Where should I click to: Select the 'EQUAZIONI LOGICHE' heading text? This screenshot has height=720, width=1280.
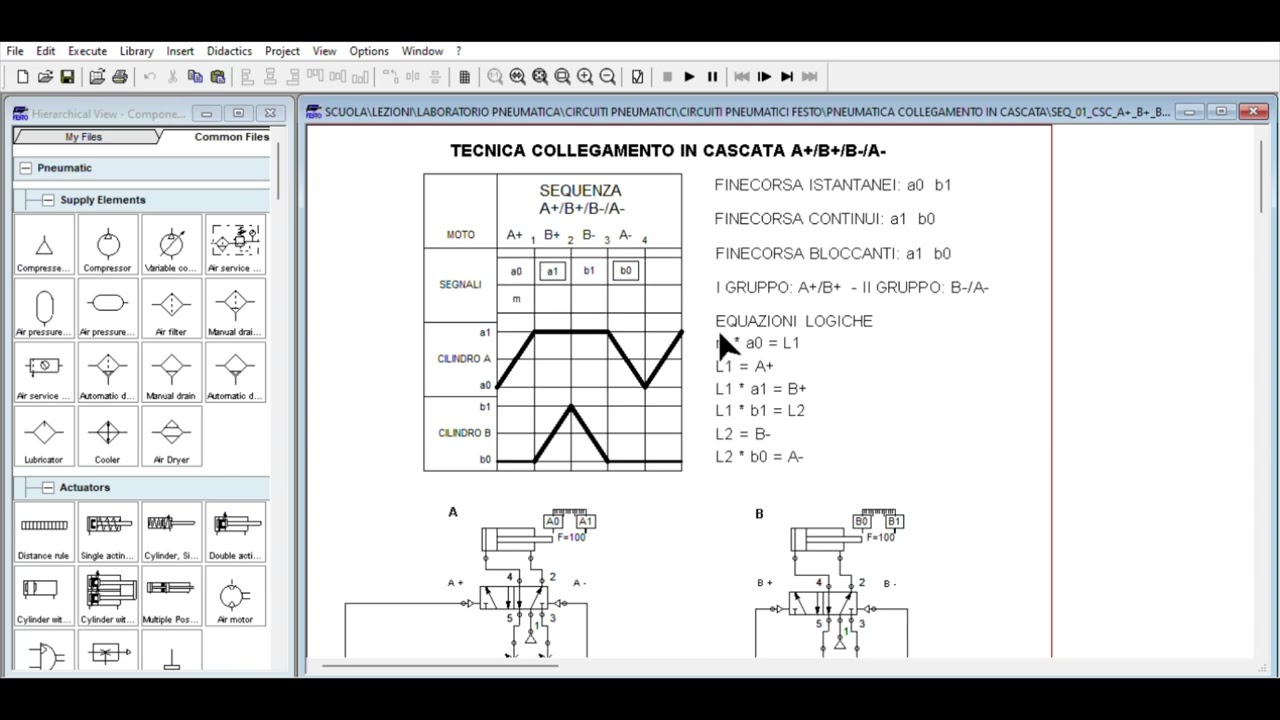(794, 321)
